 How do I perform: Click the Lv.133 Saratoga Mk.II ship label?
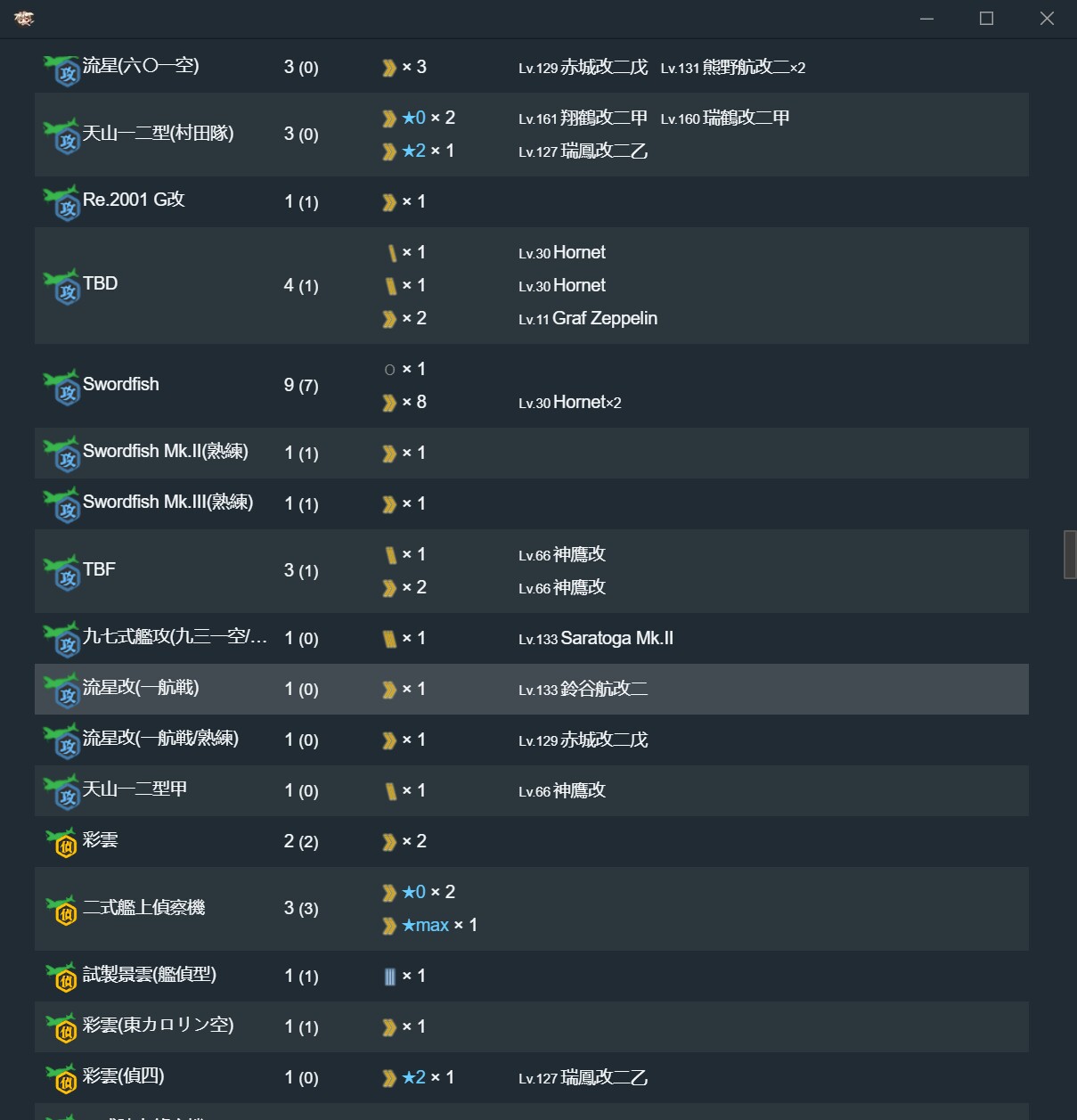tap(596, 638)
